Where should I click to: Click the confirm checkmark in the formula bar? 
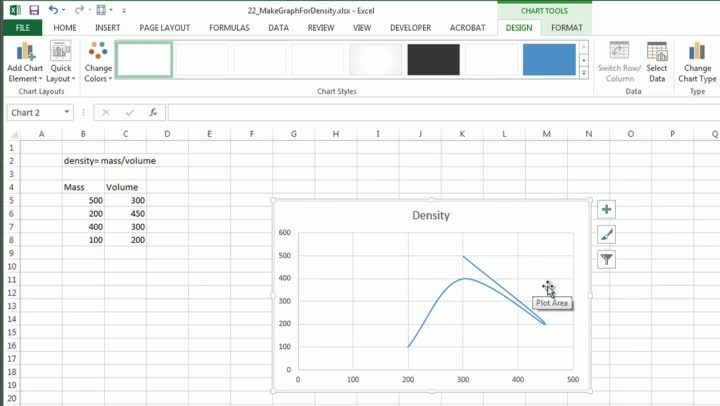click(x=130, y=113)
